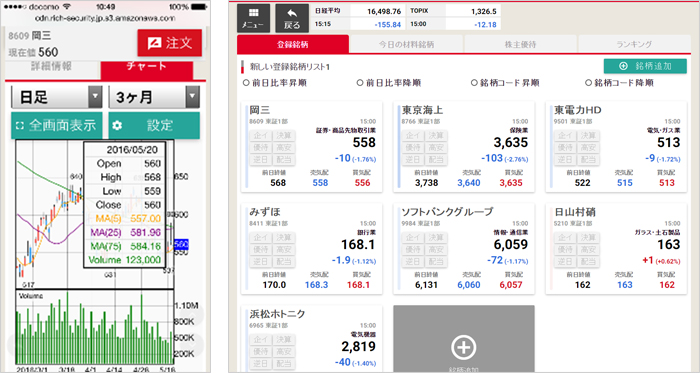Tap the blue 560 price marker on chart

coord(181,245)
